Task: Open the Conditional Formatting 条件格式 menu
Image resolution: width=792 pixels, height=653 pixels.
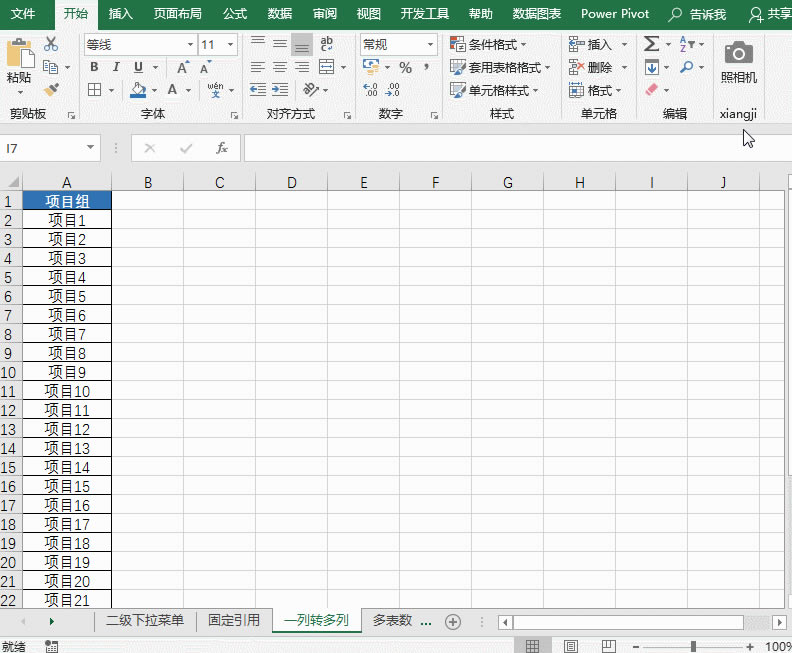Action: 488,45
